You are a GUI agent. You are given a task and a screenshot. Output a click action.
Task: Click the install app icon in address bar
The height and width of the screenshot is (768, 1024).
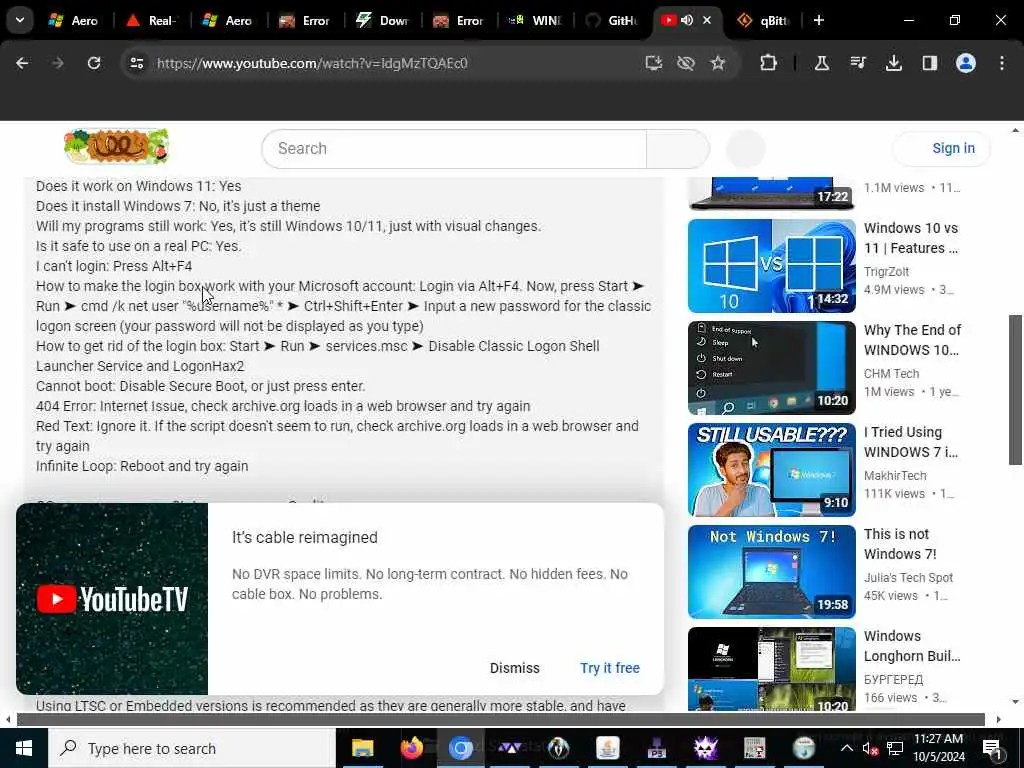click(x=653, y=63)
